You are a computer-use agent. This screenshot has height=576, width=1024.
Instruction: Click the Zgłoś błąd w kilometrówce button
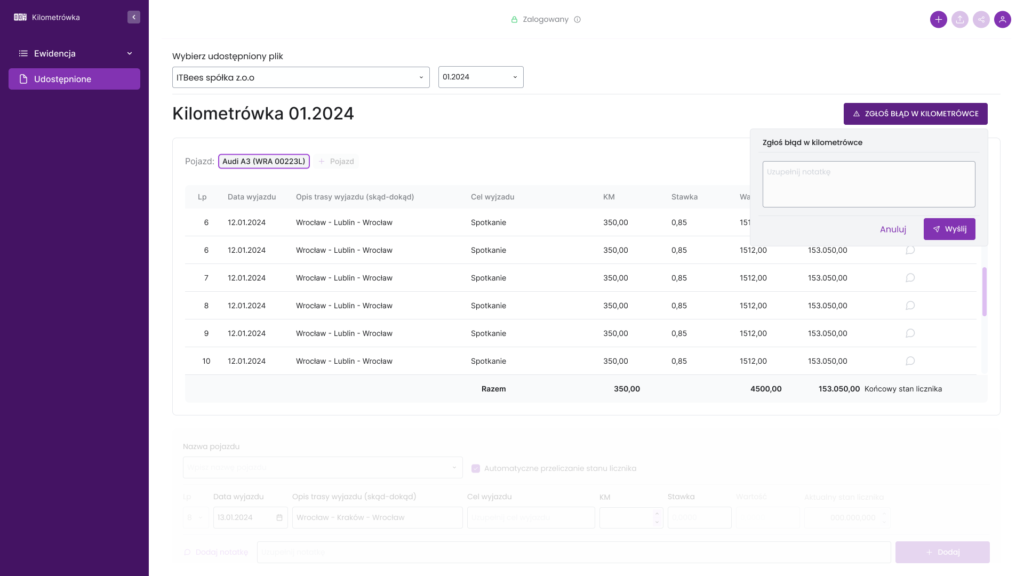pyautogui.click(x=915, y=114)
